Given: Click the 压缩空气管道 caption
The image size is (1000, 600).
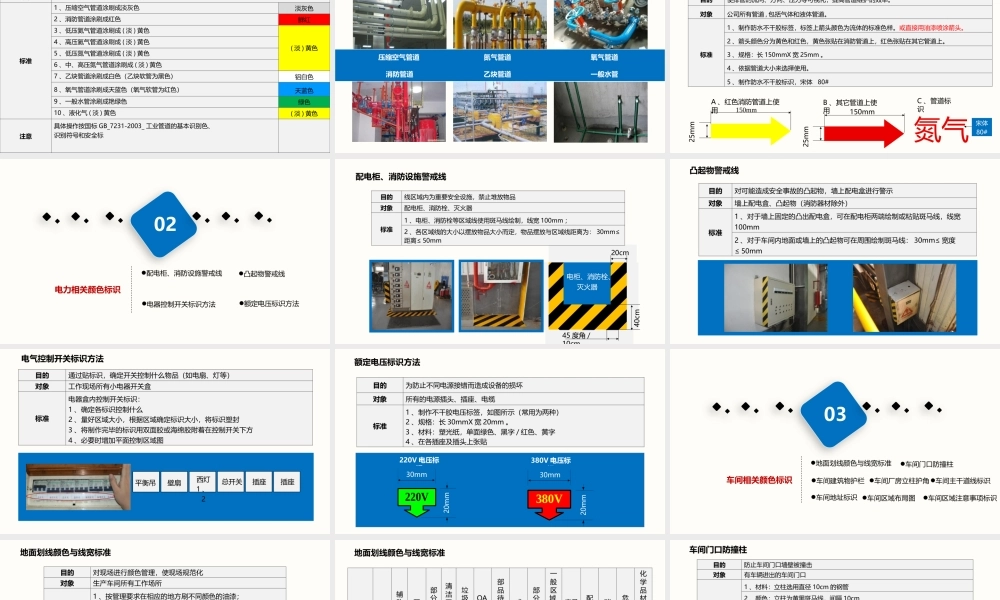Looking at the screenshot, I should coord(399,57).
